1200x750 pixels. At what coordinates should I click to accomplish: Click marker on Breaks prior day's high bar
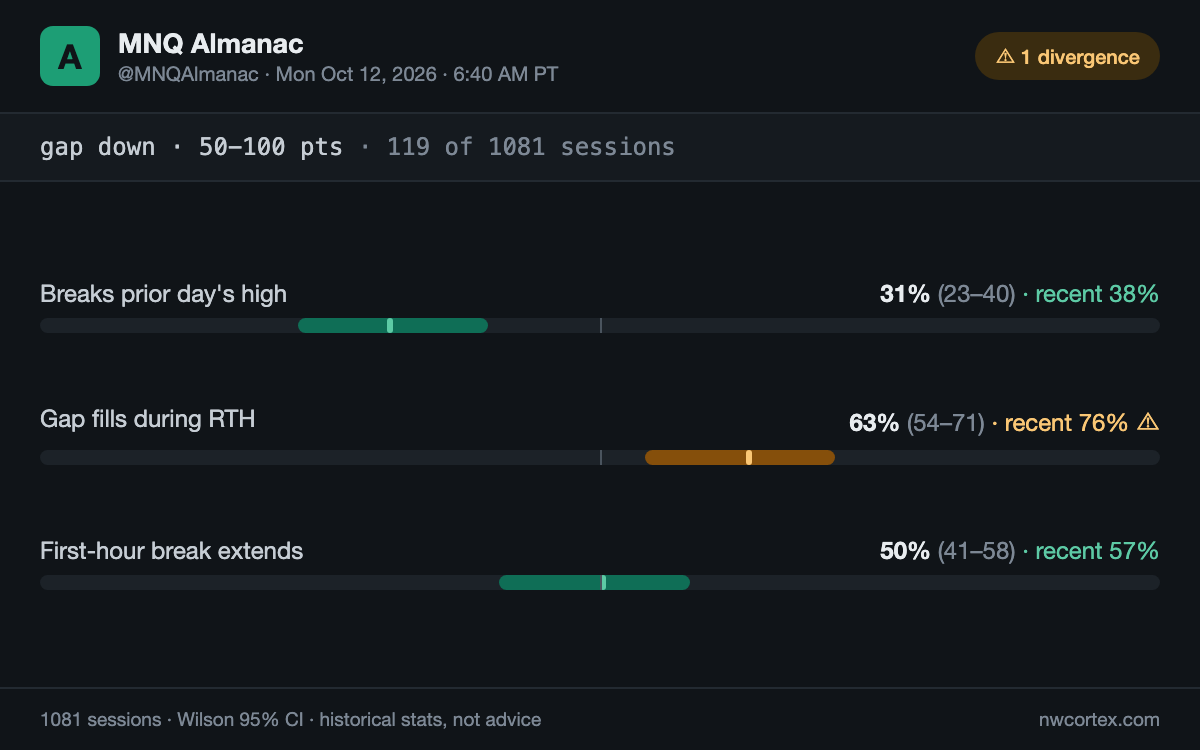390,325
